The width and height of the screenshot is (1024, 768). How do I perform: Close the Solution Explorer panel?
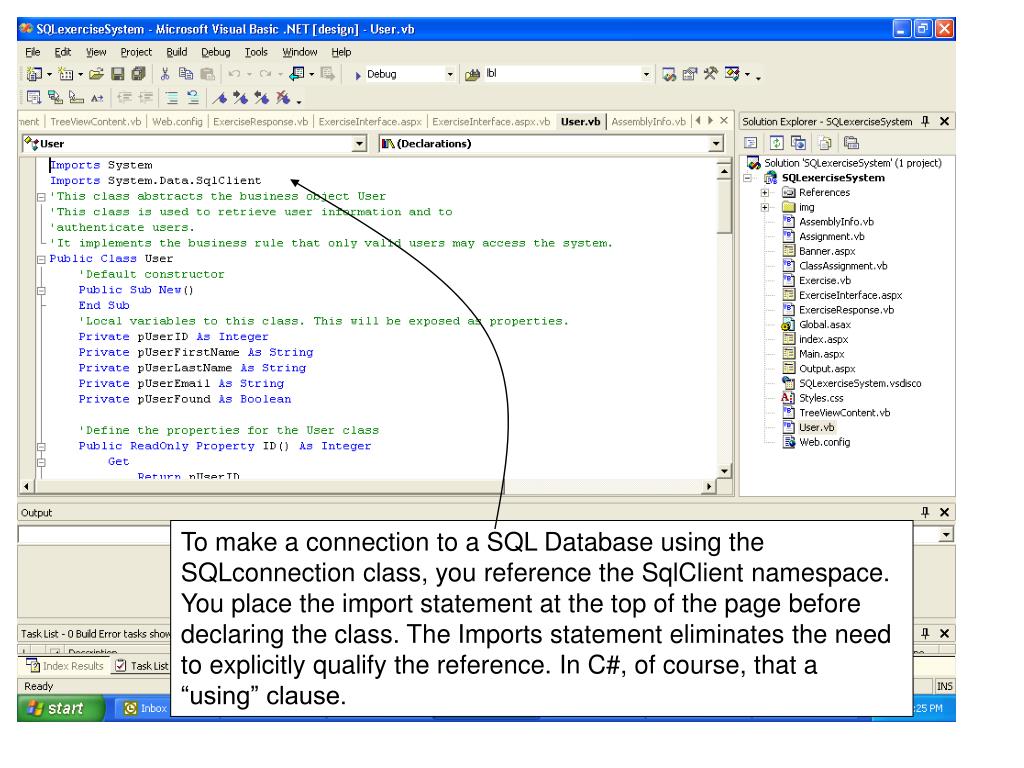click(944, 121)
